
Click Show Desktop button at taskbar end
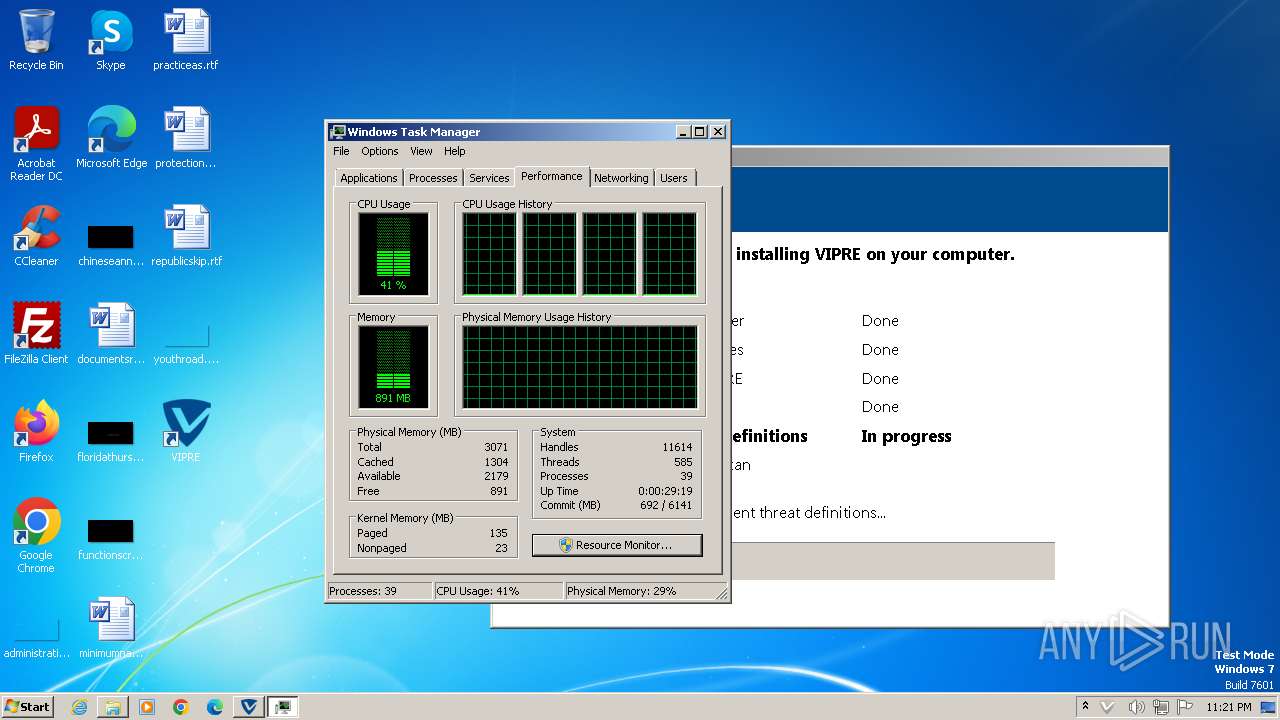click(x=1270, y=707)
